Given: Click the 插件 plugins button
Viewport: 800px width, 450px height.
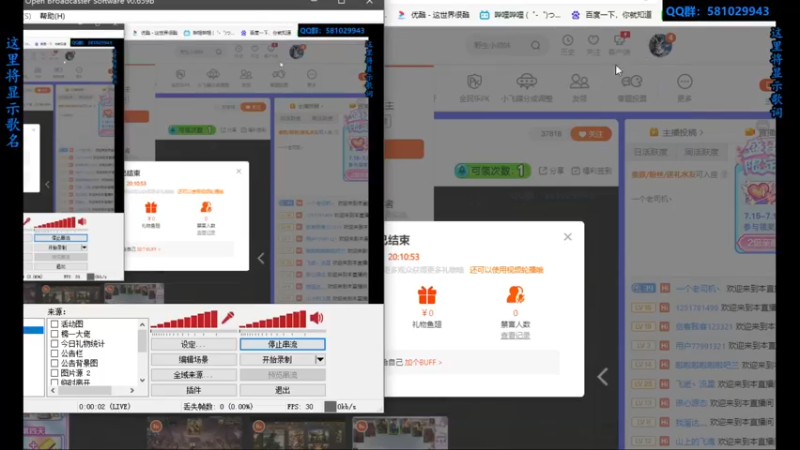Looking at the screenshot, I should (194, 390).
